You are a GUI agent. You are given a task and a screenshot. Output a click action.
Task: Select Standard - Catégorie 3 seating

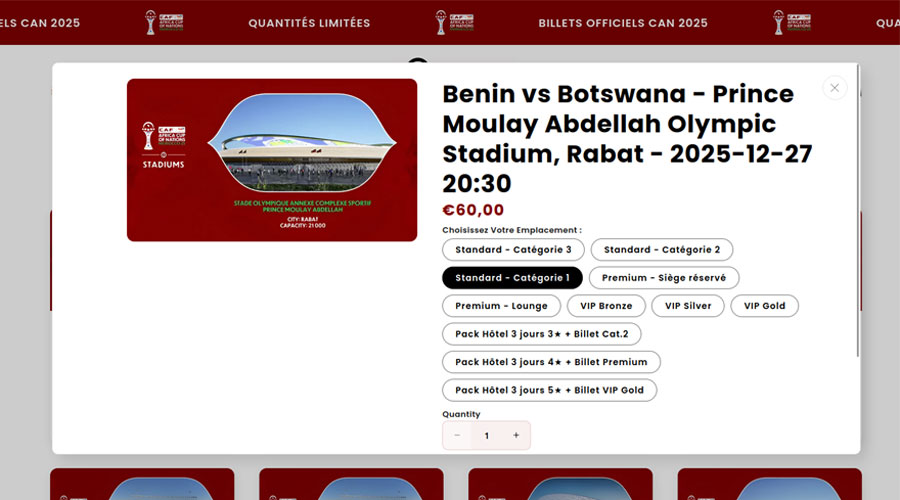click(513, 250)
